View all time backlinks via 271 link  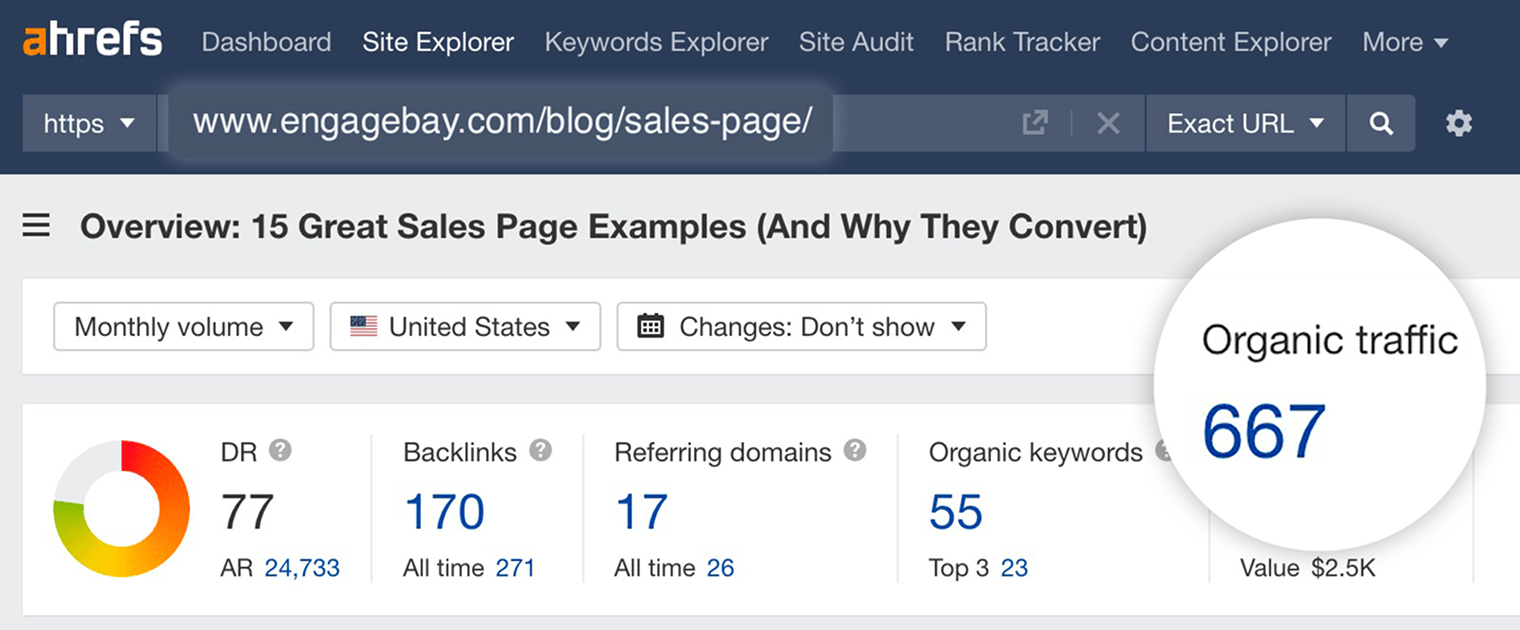[516, 567]
